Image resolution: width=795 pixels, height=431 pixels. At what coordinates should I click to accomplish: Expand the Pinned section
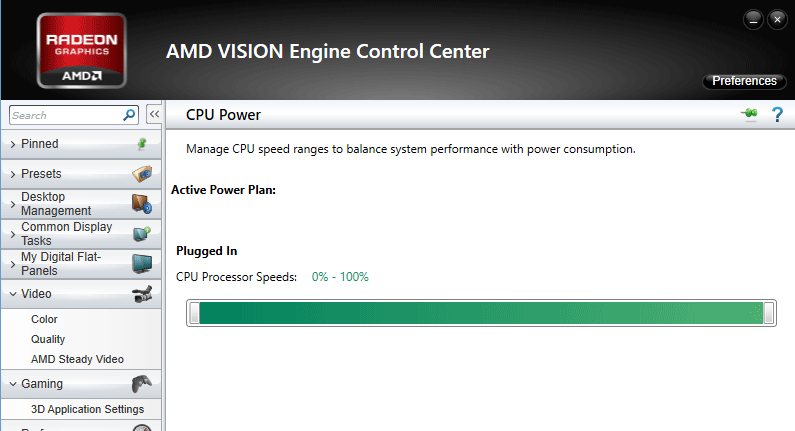81,144
